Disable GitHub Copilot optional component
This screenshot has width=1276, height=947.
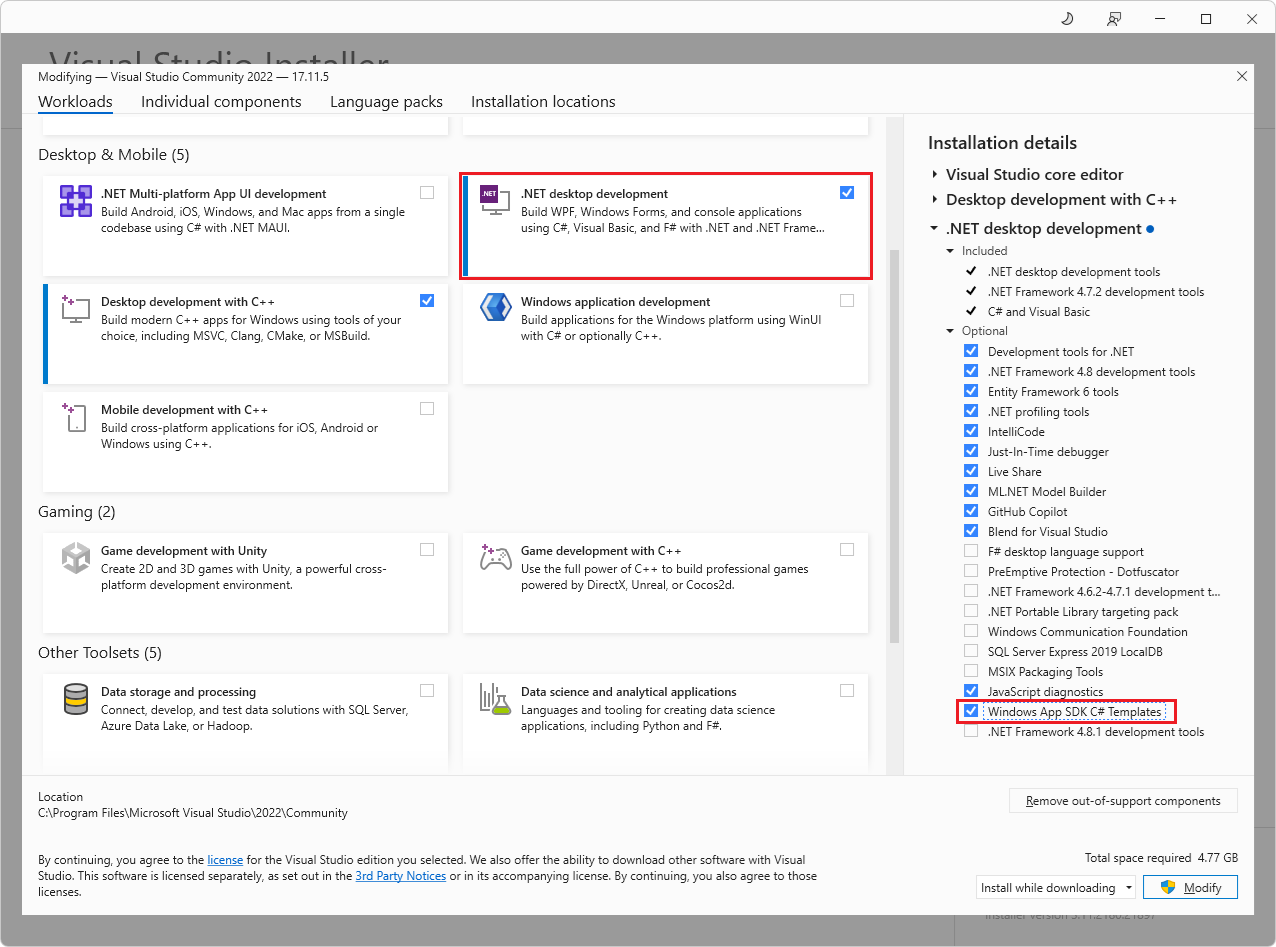tap(971, 511)
